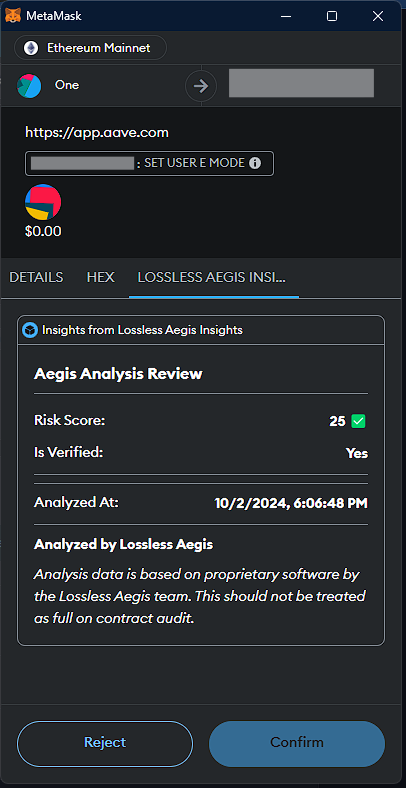Click the analysis disclaimer paragraph
Image resolution: width=406 pixels, height=788 pixels.
(x=199, y=596)
